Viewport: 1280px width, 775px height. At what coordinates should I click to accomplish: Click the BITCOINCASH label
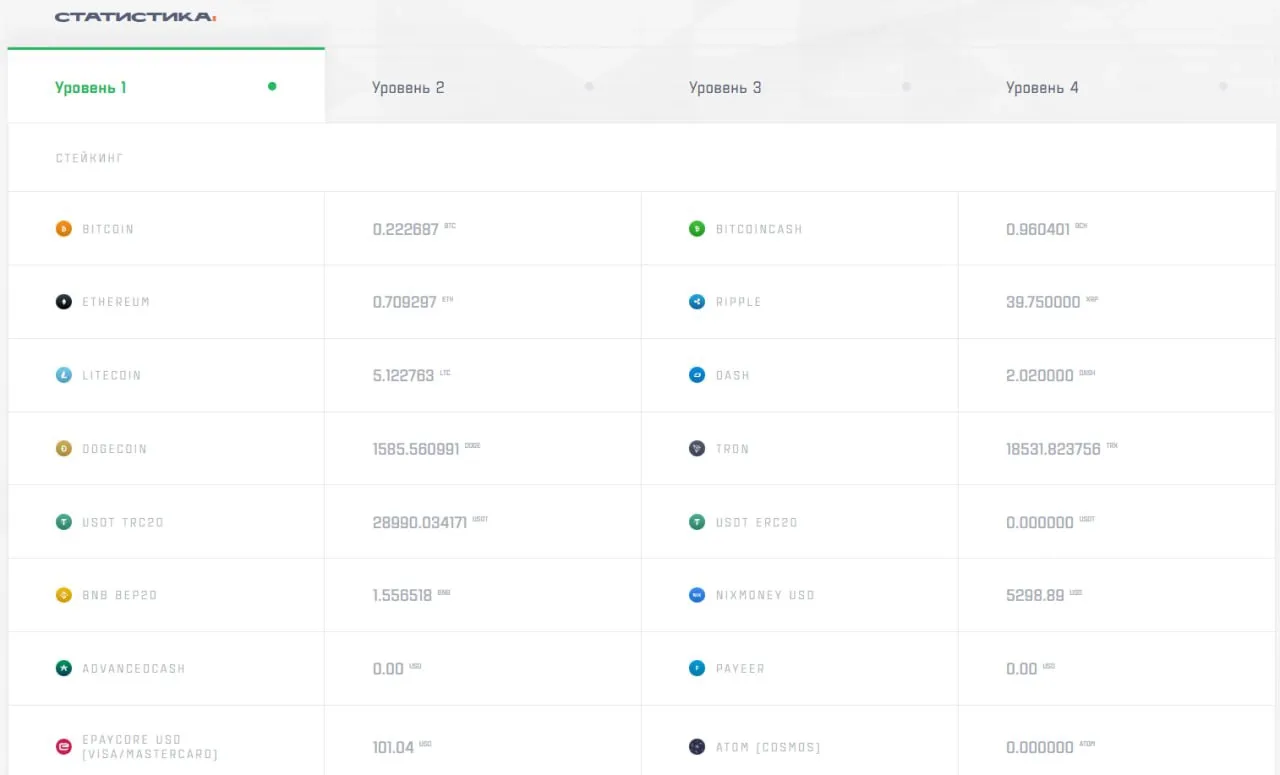759,229
